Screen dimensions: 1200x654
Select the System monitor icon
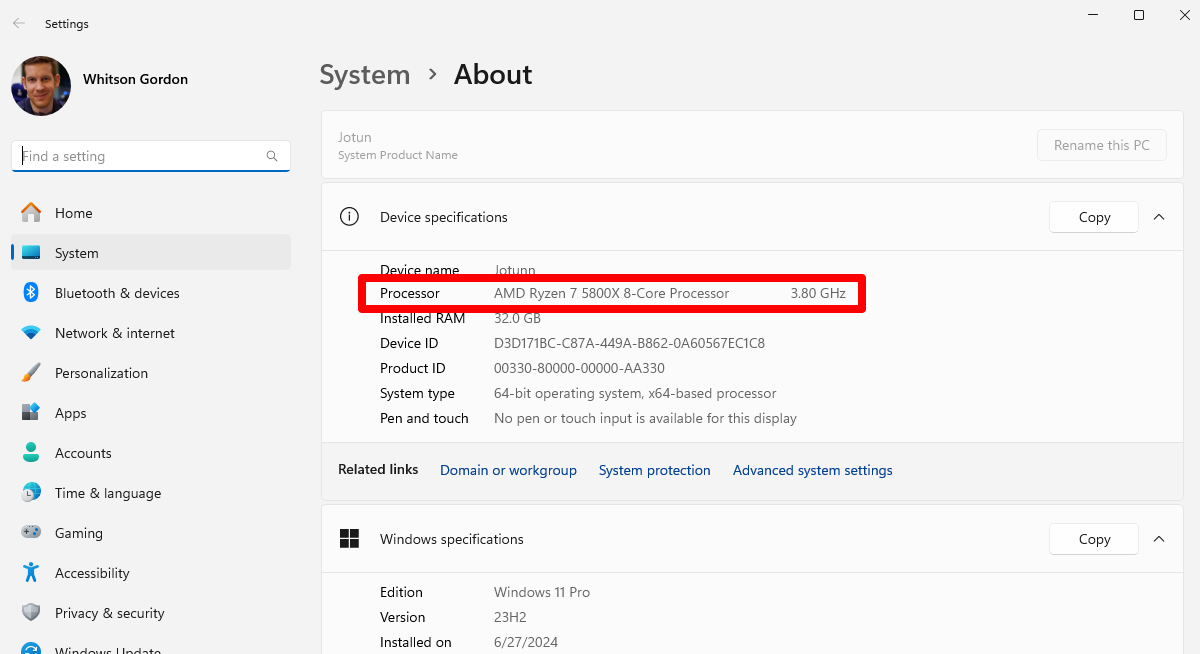[31, 253]
